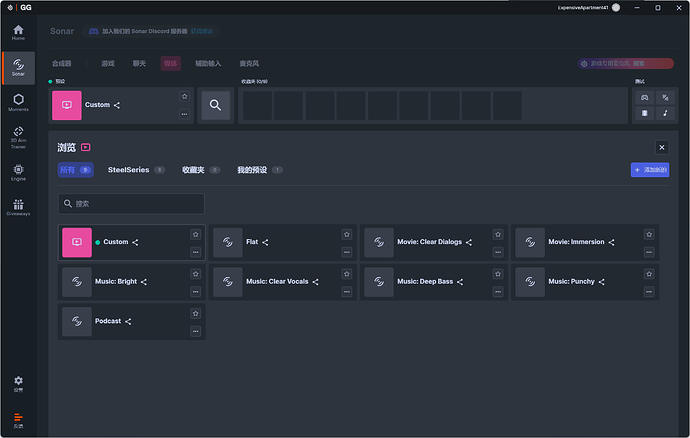
Task: Click the blue 添加新的 add button
Action: click(x=650, y=170)
